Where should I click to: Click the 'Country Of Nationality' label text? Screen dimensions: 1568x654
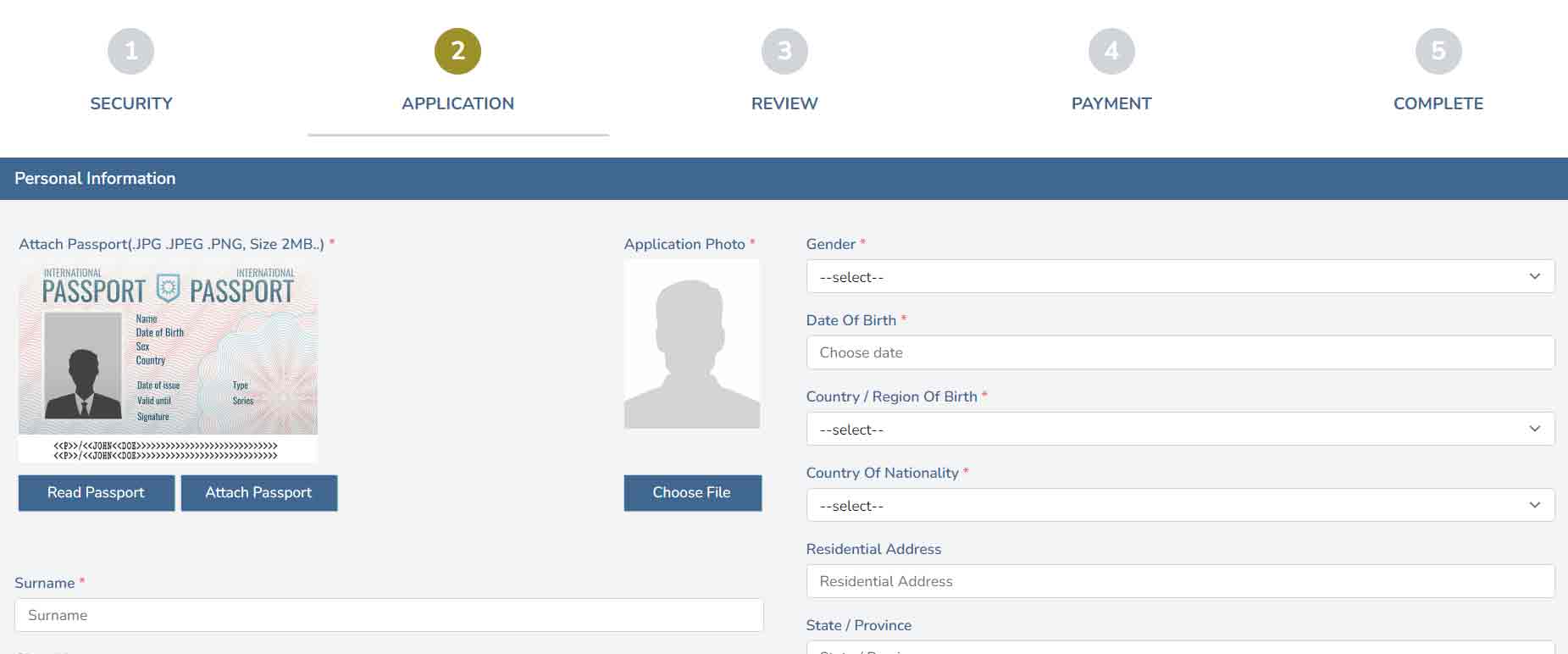click(x=883, y=473)
